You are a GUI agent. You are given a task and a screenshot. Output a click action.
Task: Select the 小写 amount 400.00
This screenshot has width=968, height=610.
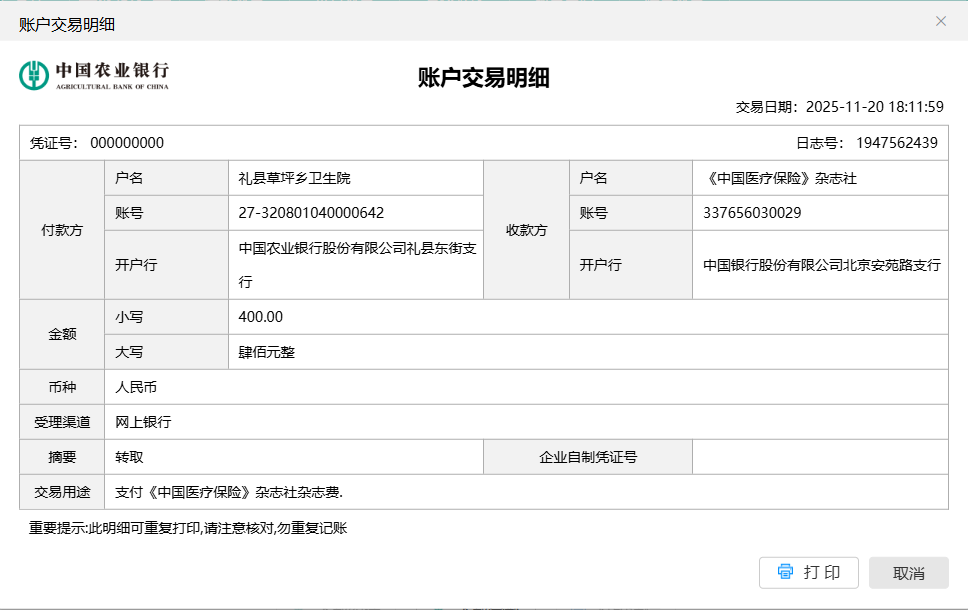point(261,317)
